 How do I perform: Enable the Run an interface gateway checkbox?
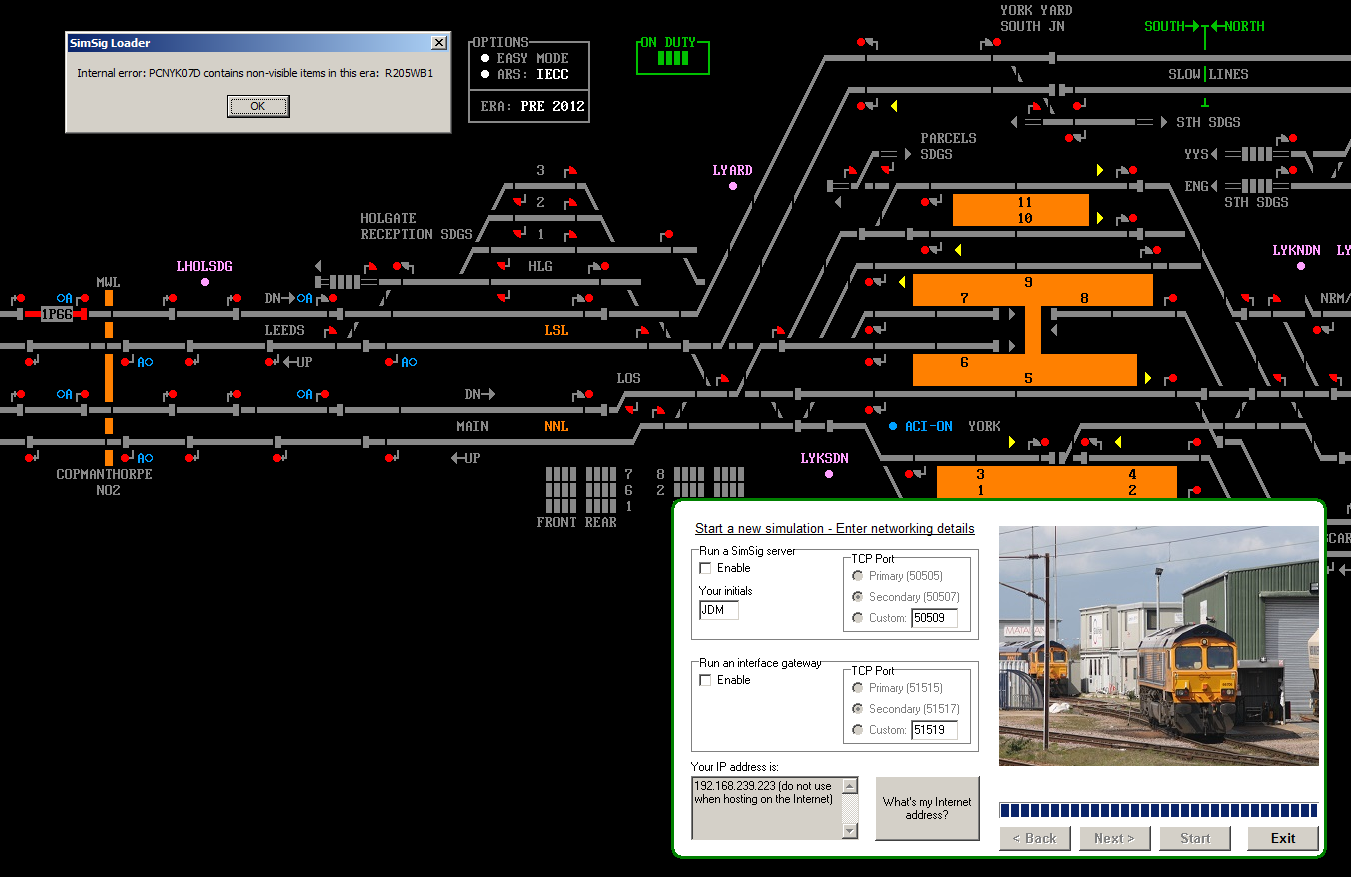[706, 680]
